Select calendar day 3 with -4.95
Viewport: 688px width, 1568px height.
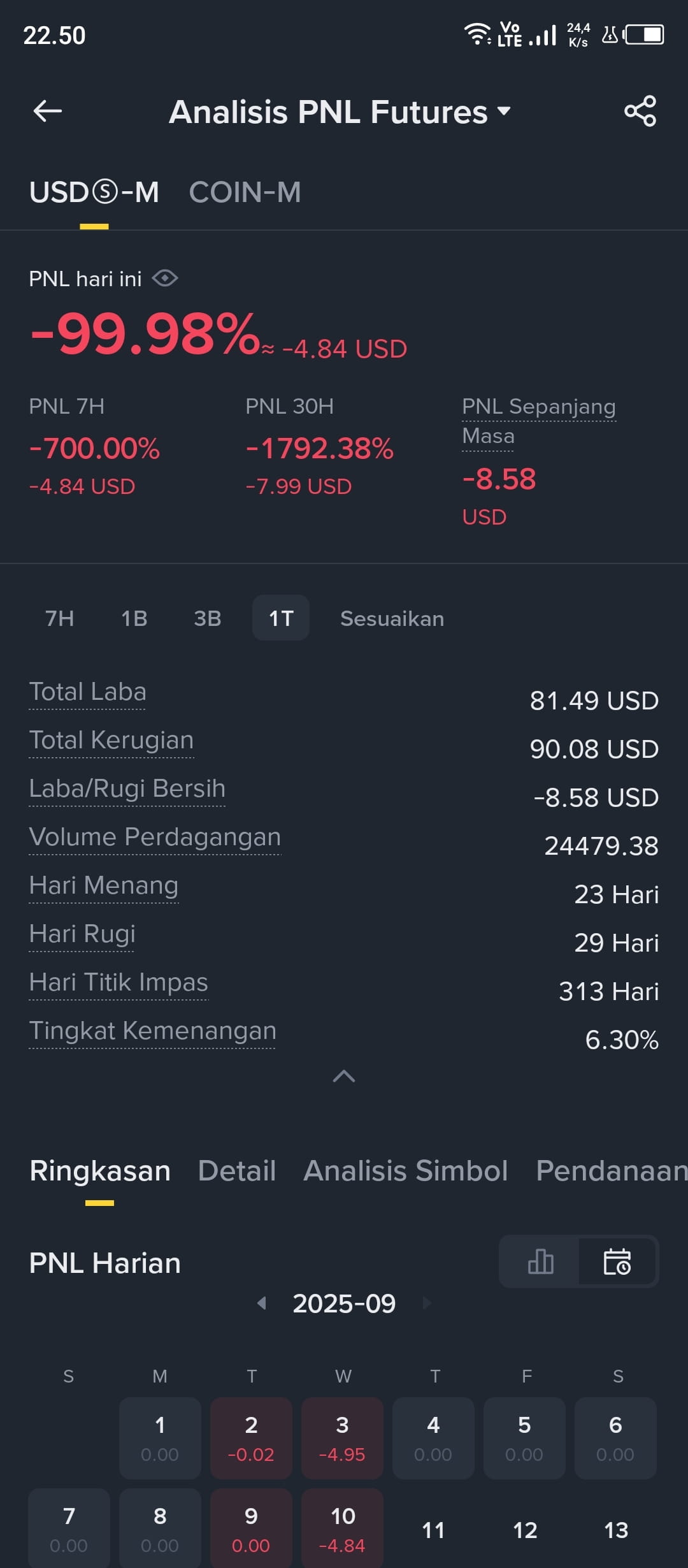(x=342, y=1439)
